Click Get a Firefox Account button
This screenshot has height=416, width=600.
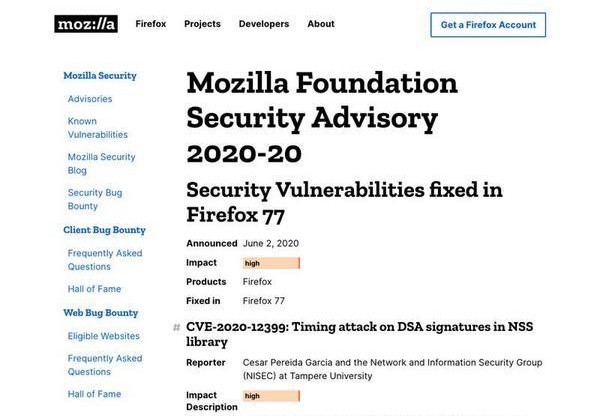[x=488, y=25]
